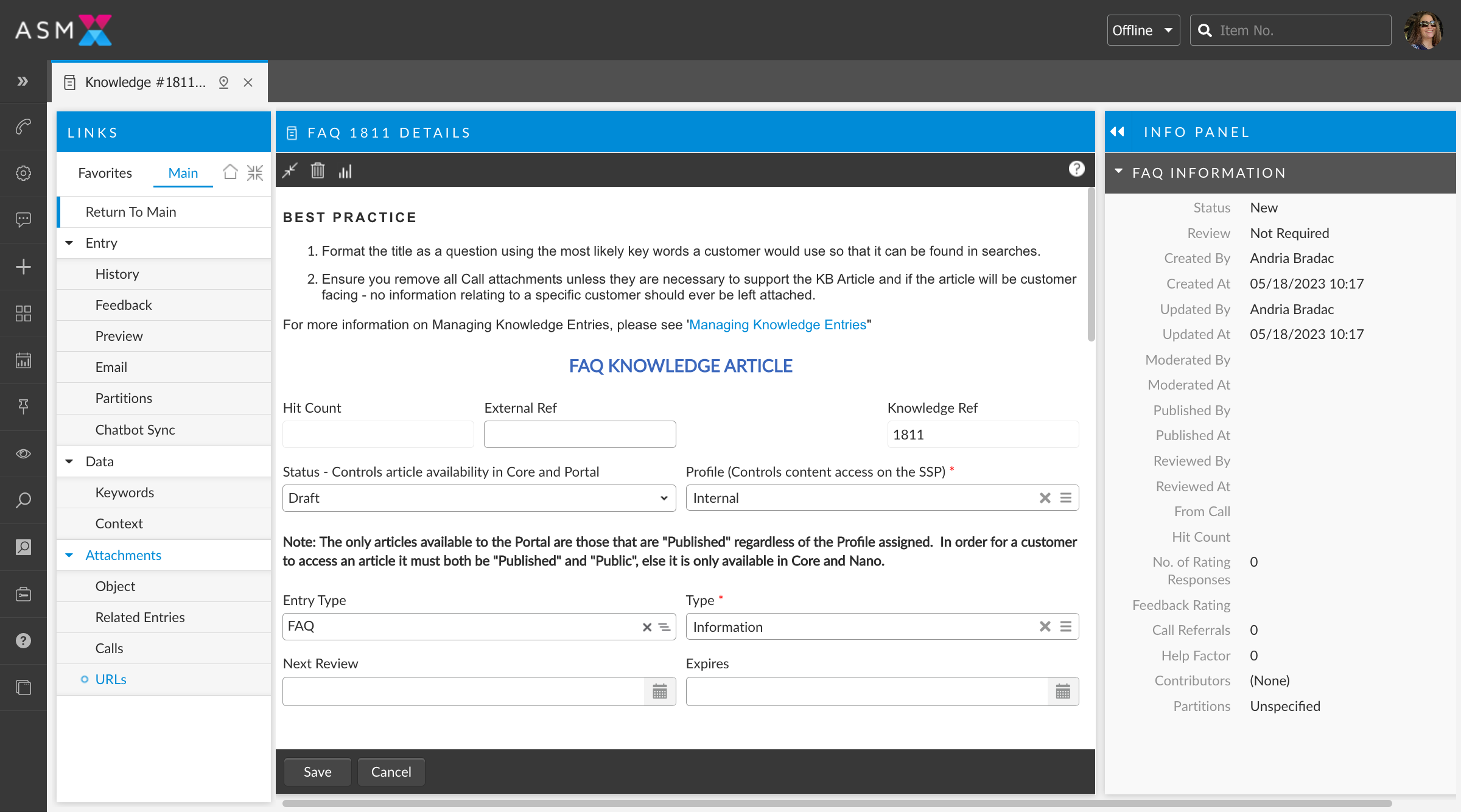Click the pin/unpin icon for Knowledge entry

pos(223,81)
